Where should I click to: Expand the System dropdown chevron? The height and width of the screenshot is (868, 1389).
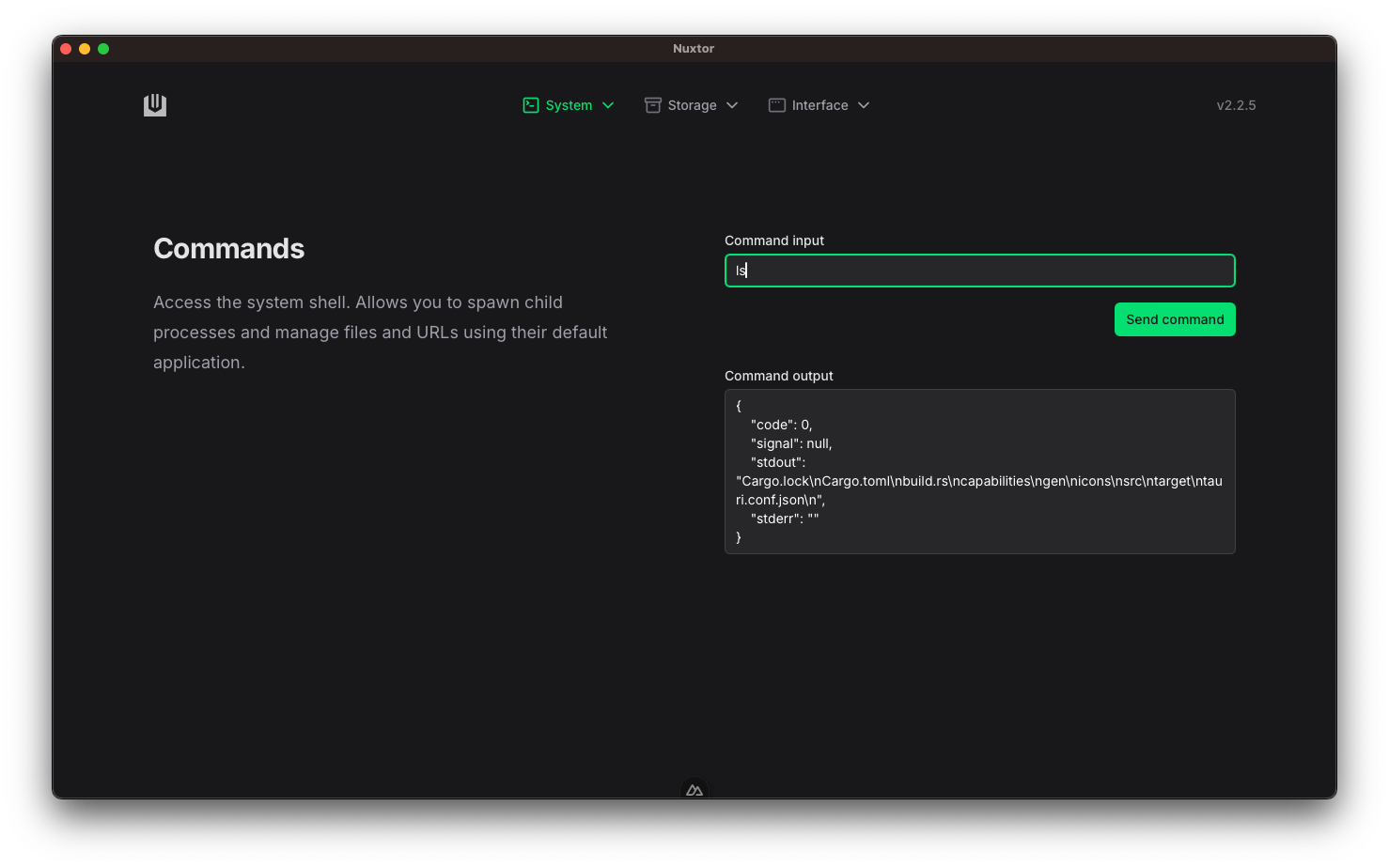608,105
